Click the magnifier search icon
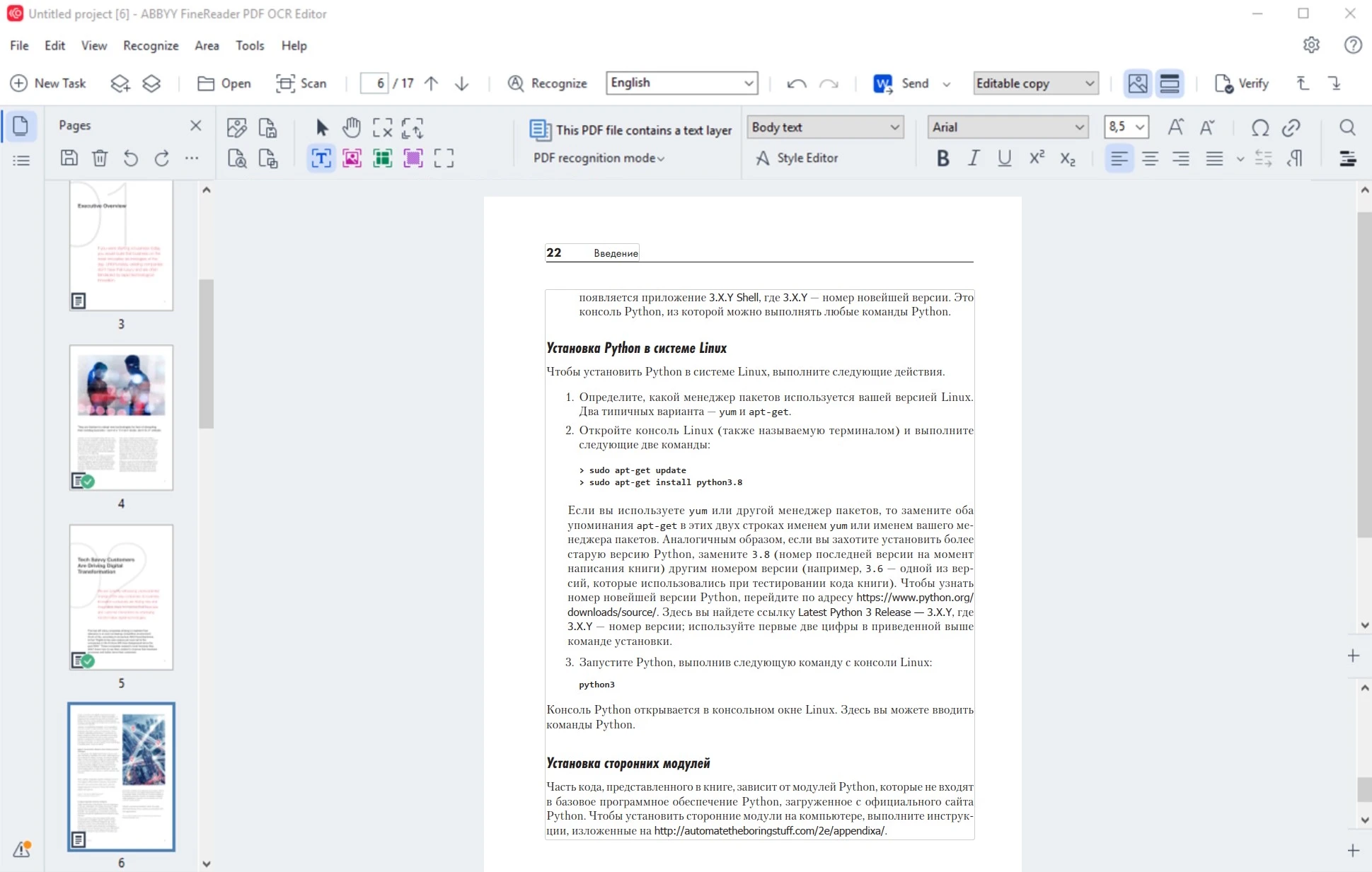 [x=1347, y=127]
